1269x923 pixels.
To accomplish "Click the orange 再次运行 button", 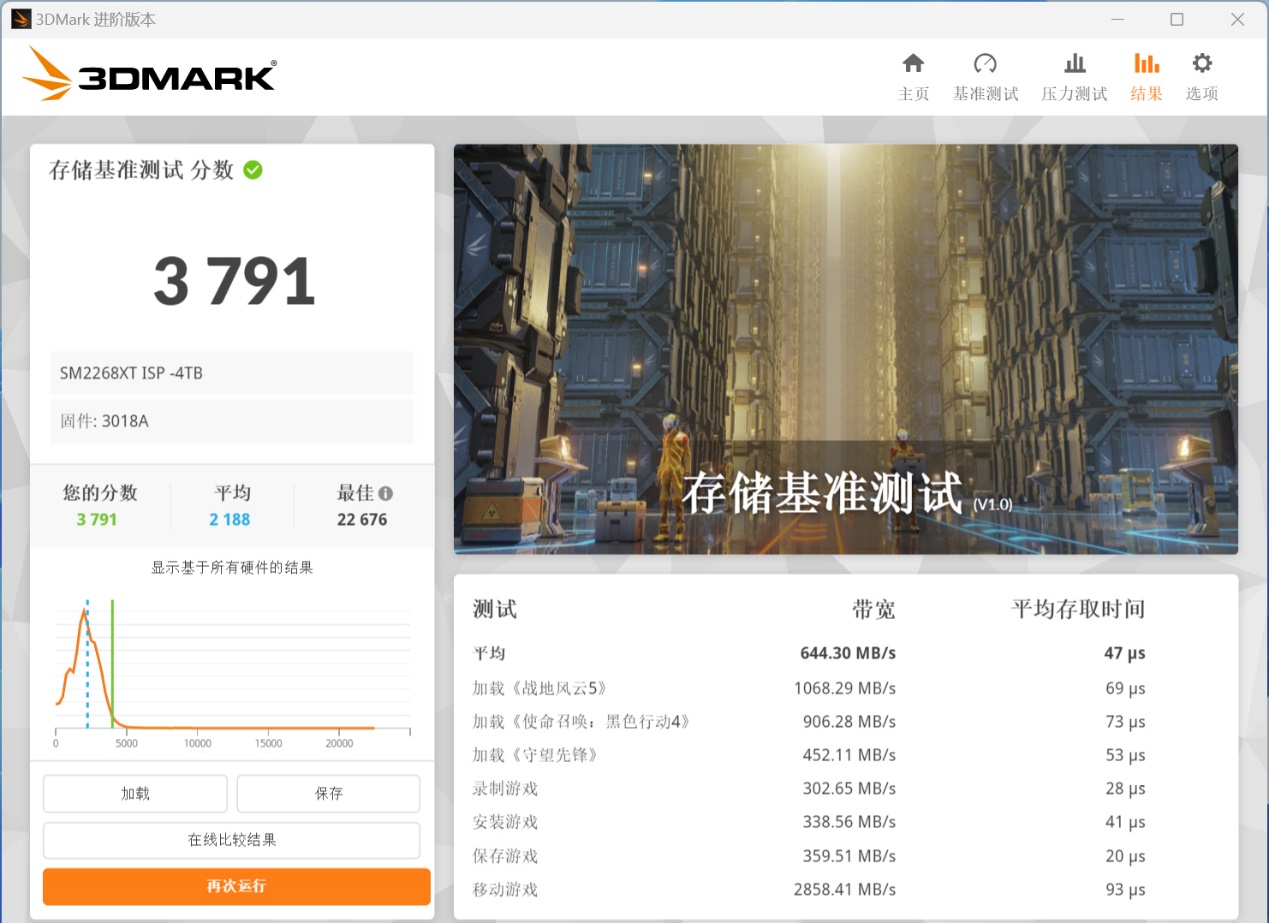I will pyautogui.click(x=236, y=886).
